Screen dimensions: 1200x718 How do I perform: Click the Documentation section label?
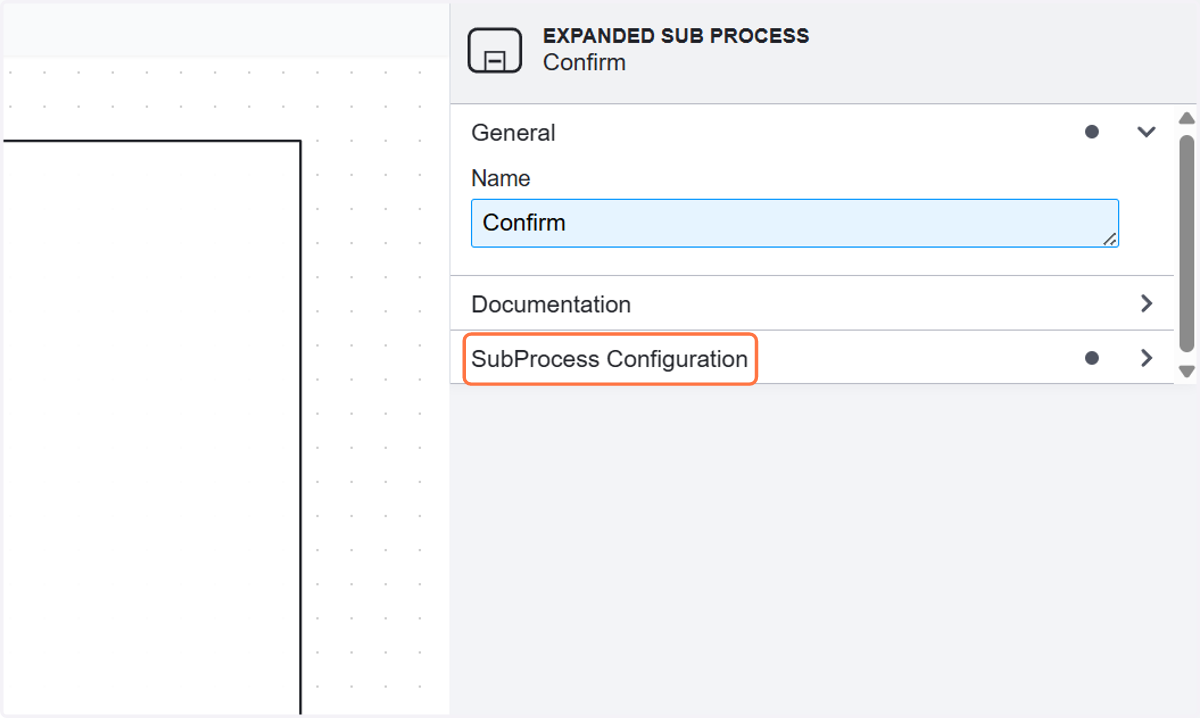pyautogui.click(x=551, y=304)
